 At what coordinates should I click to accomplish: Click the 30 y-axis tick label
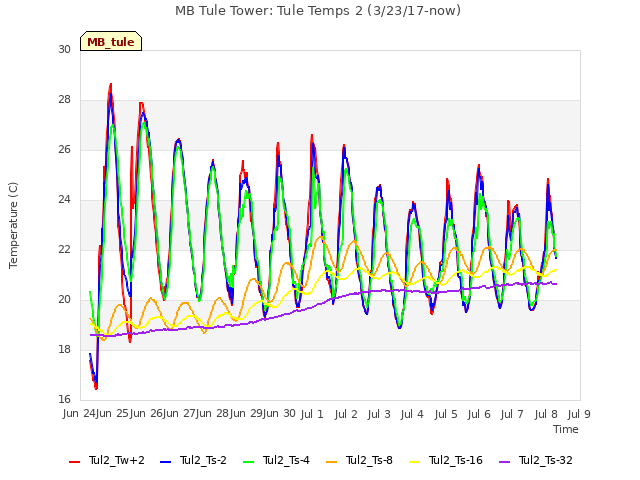[64, 49]
